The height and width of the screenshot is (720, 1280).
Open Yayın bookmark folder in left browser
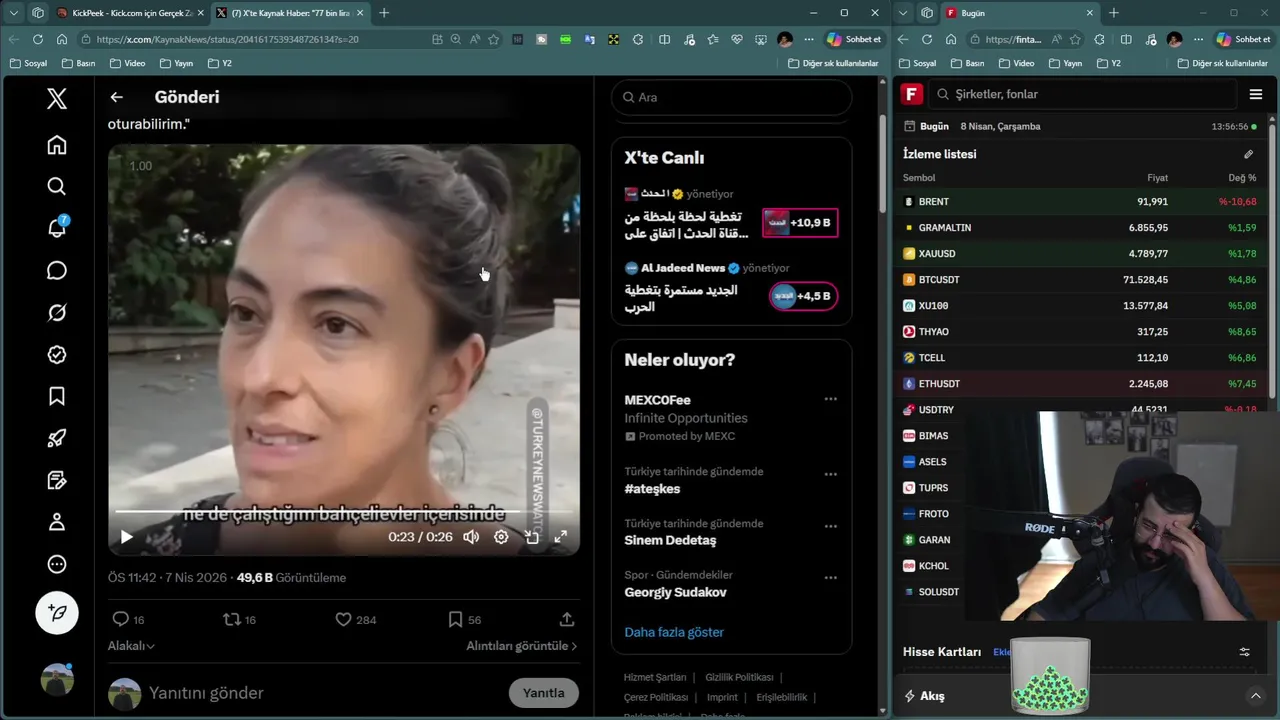[x=176, y=63]
